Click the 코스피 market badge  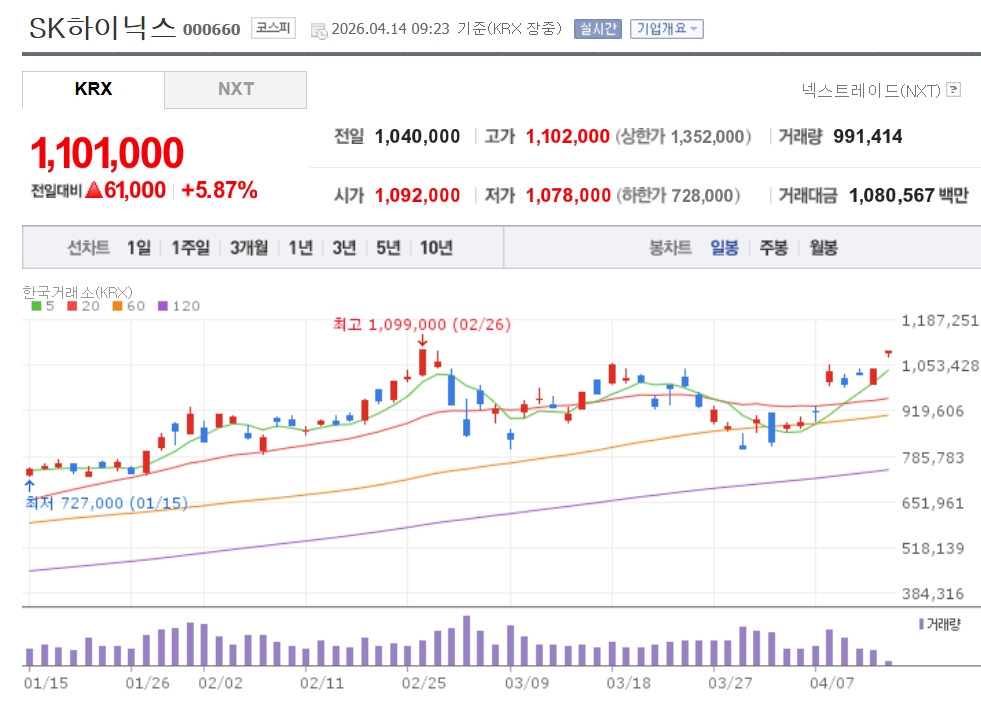273,29
